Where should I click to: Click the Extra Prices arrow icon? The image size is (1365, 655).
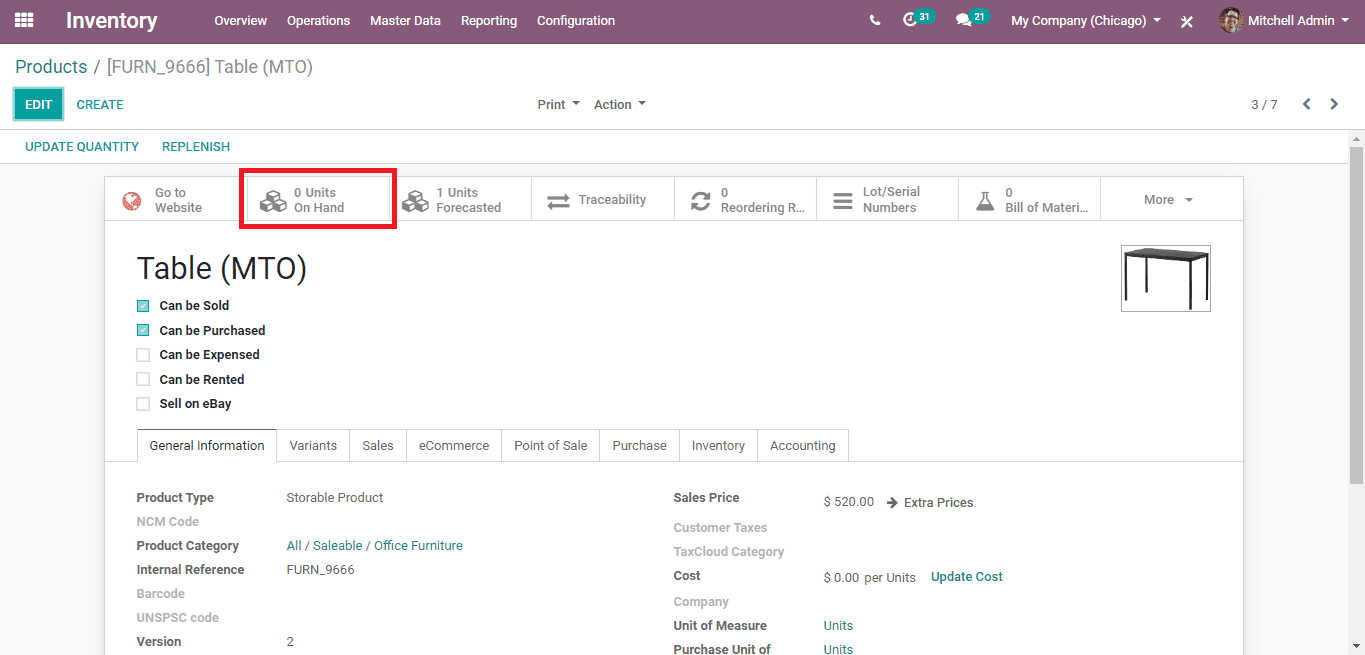coord(892,502)
